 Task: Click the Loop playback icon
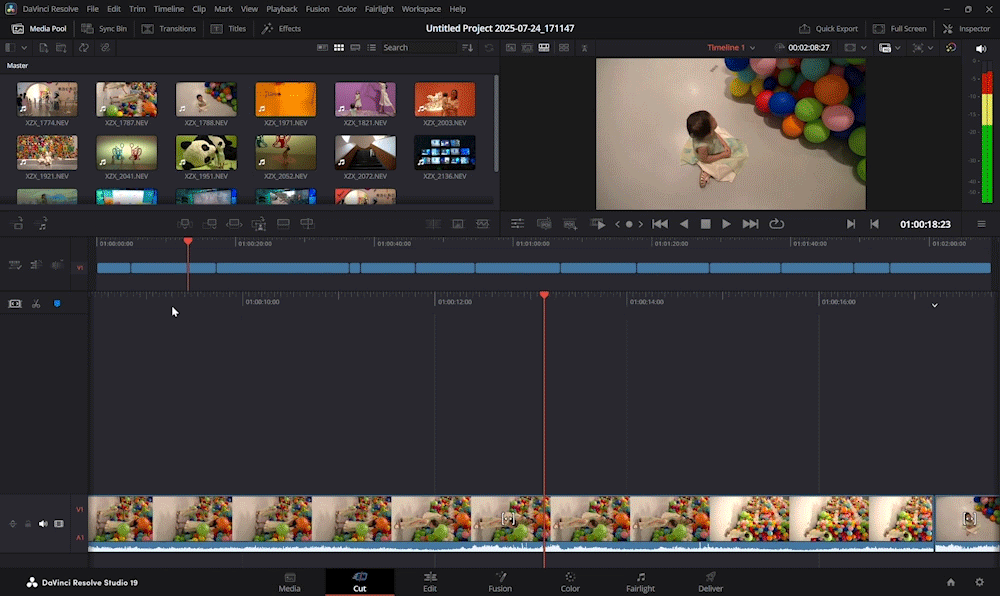pyautogui.click(x=776, y=224)
